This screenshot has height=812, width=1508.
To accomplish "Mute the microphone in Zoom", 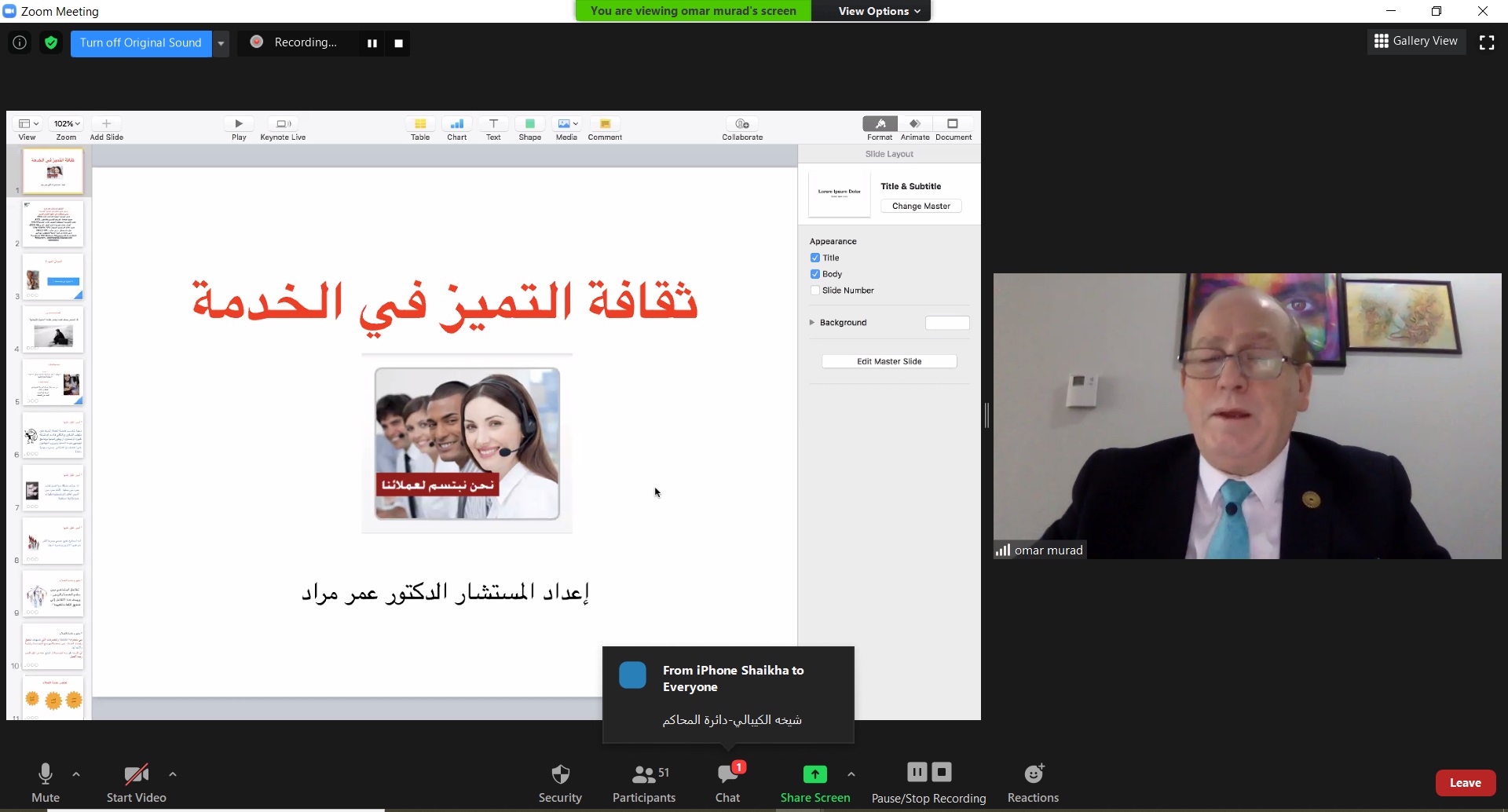I will 45,775.
